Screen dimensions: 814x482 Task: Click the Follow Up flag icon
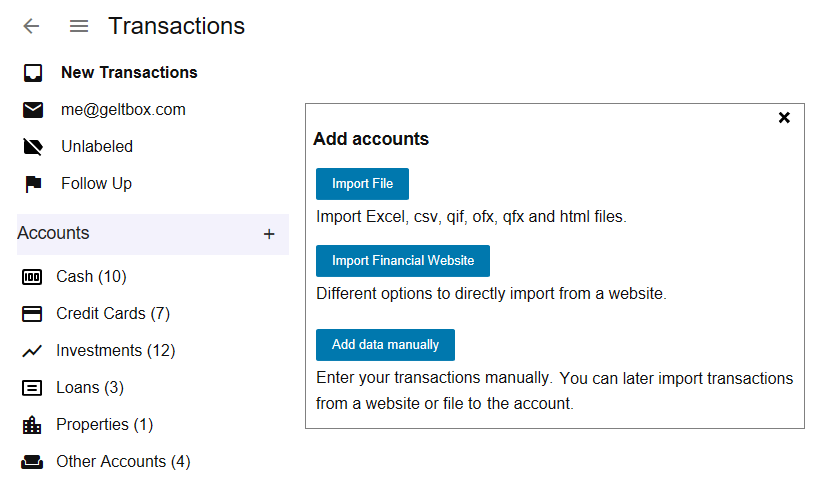coord(33,184)
